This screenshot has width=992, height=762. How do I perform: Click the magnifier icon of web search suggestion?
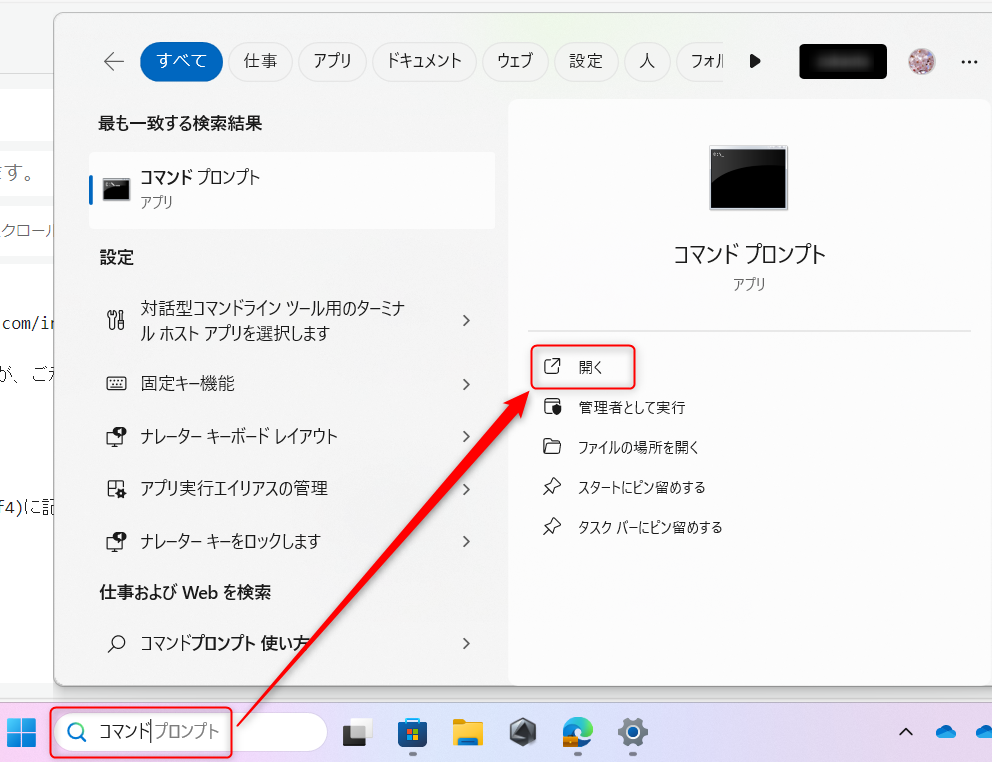pos(116,644)
